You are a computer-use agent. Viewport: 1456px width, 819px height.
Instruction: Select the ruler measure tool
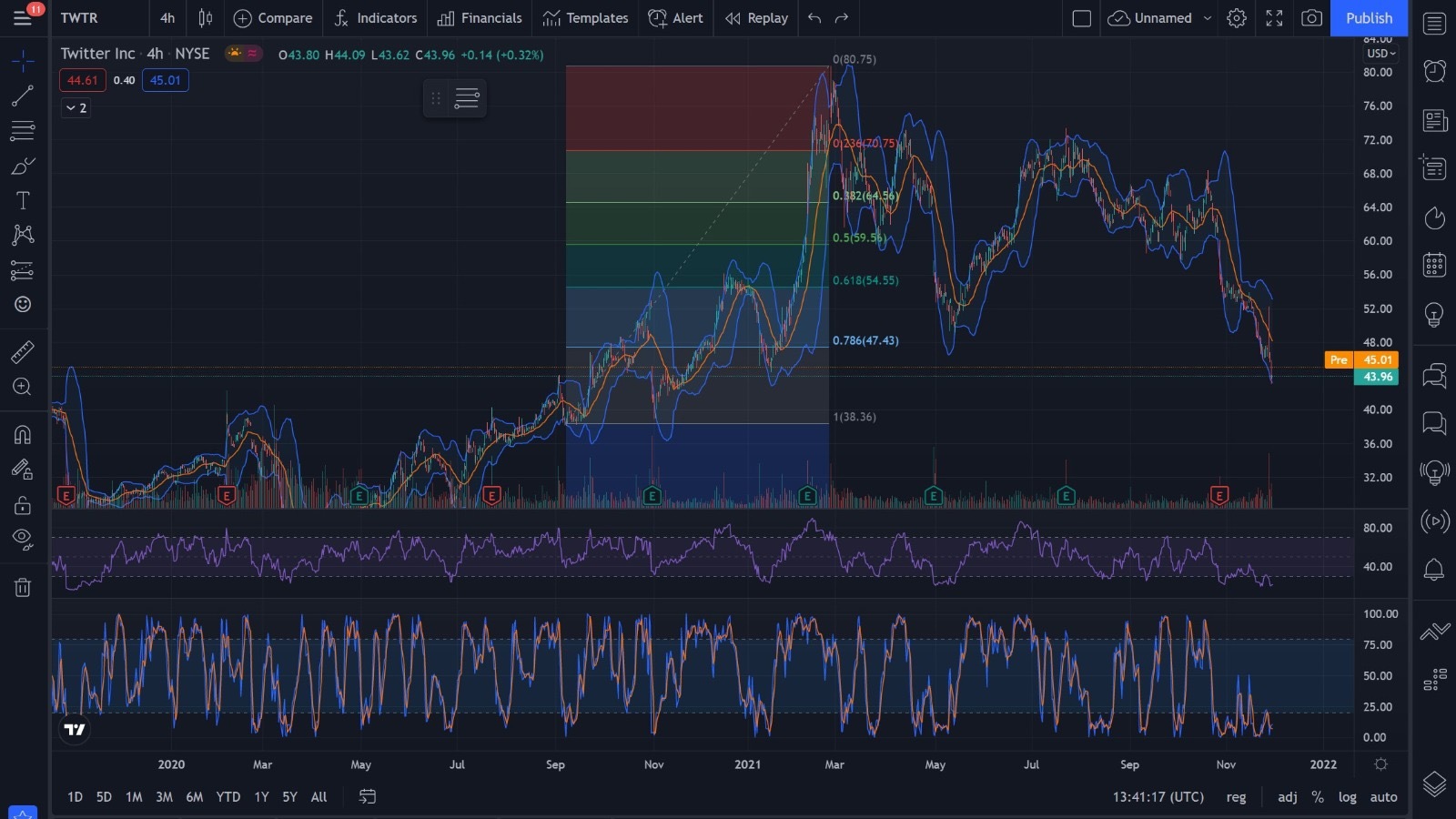click(x=23, y=351)
